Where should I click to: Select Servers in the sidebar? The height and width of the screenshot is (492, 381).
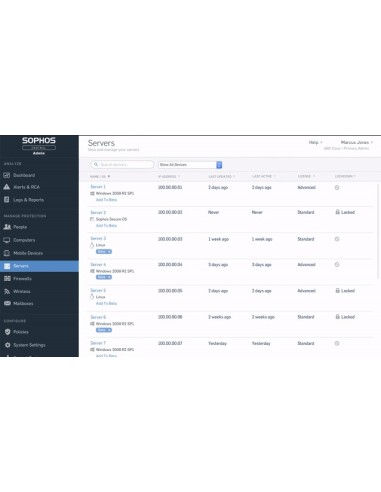pos(39,266)
